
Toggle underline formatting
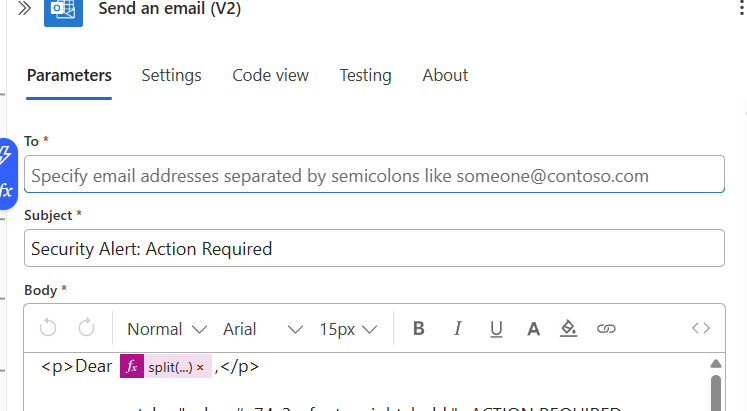click(x=496, y=329)
